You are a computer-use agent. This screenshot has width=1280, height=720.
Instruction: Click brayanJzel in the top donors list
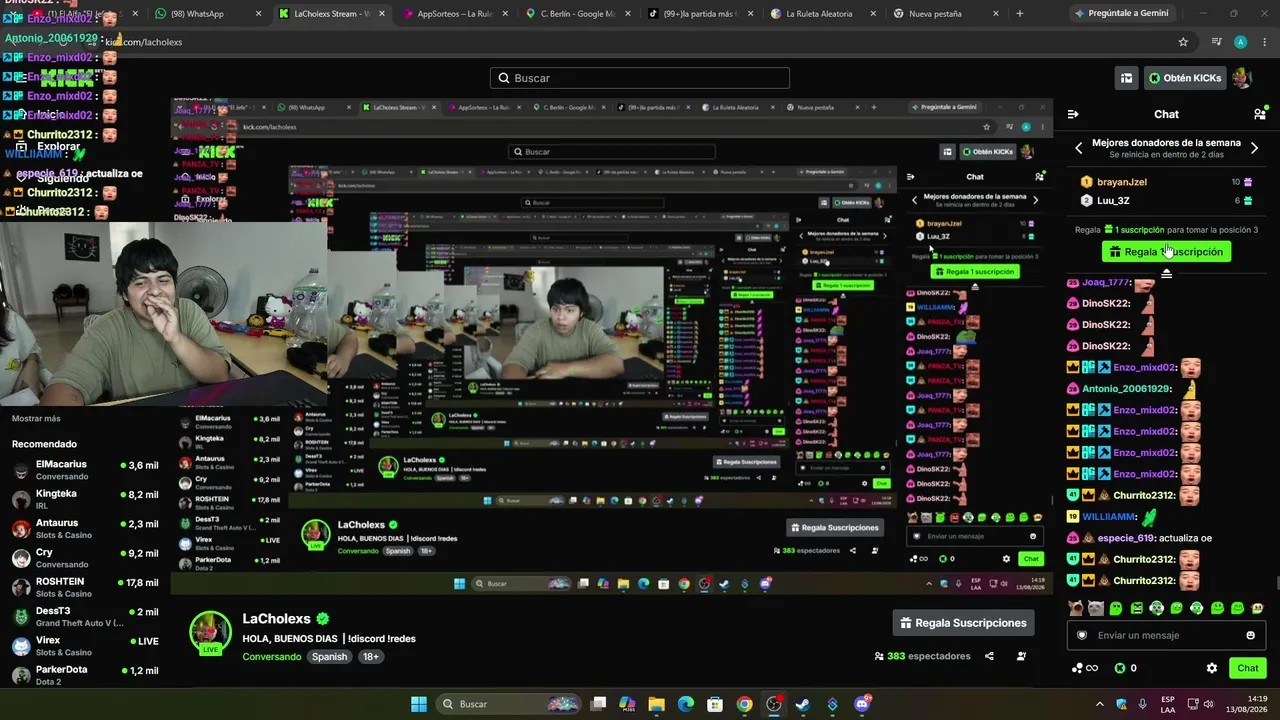pyautogui.click(x=1122, y=182)
